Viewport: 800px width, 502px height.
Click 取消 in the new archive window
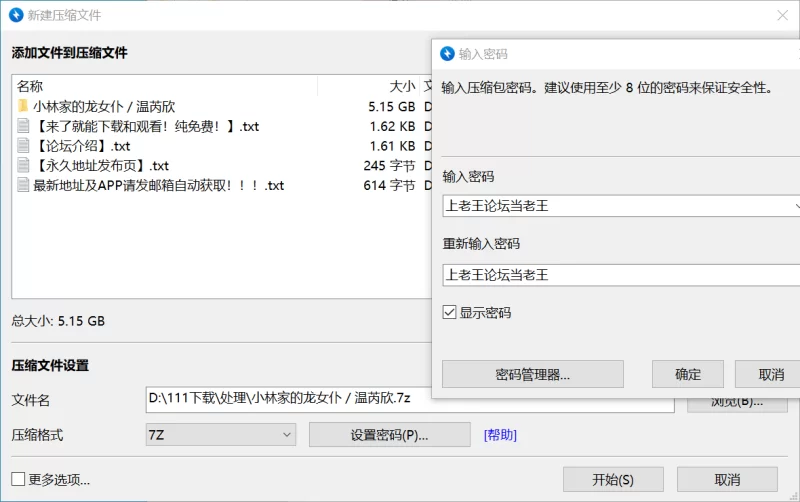tap(727, 479)
